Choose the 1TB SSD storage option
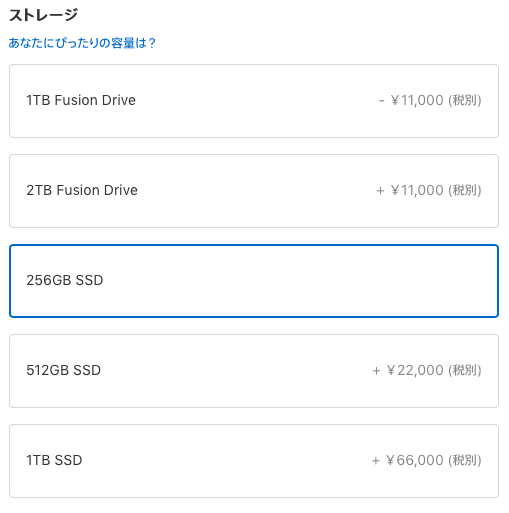Viewport: 509px width, 513px height. [254, 461]
